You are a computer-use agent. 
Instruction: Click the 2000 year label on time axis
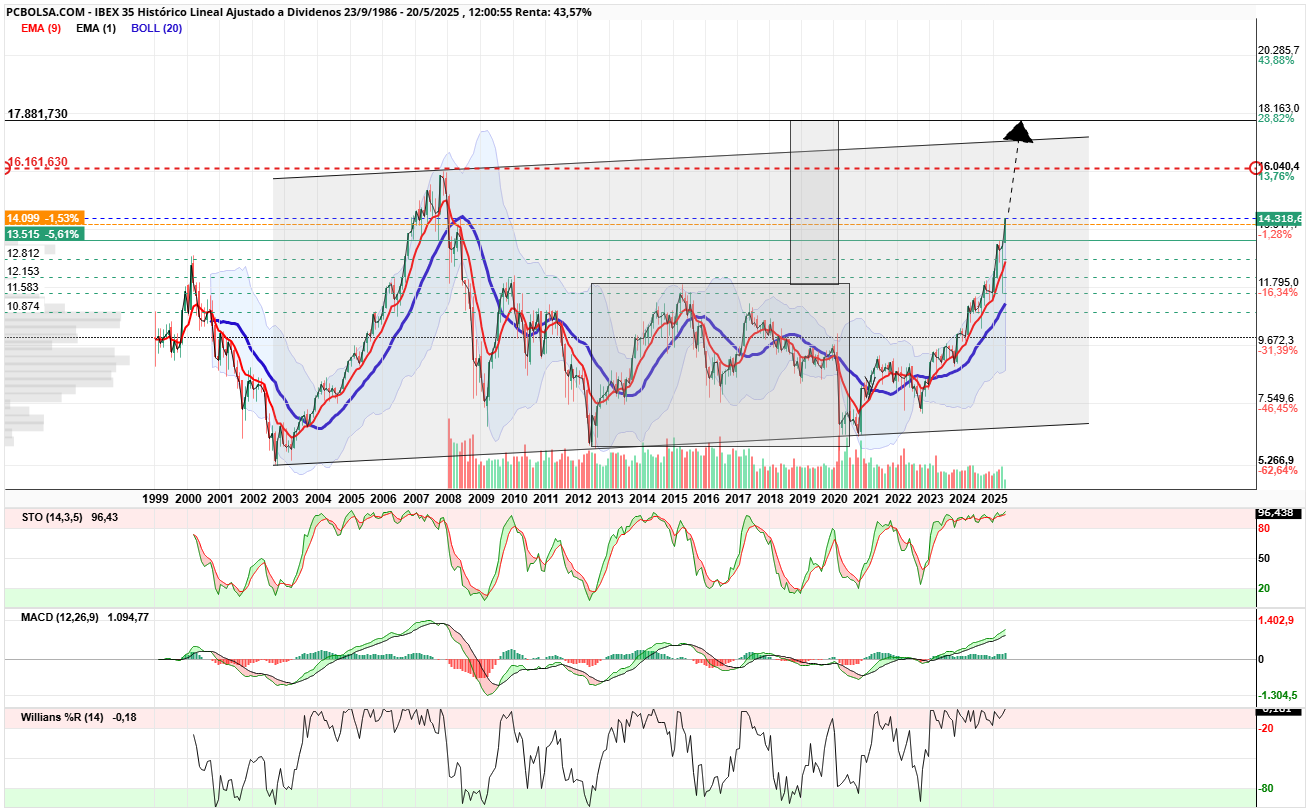tap(188, 498)
